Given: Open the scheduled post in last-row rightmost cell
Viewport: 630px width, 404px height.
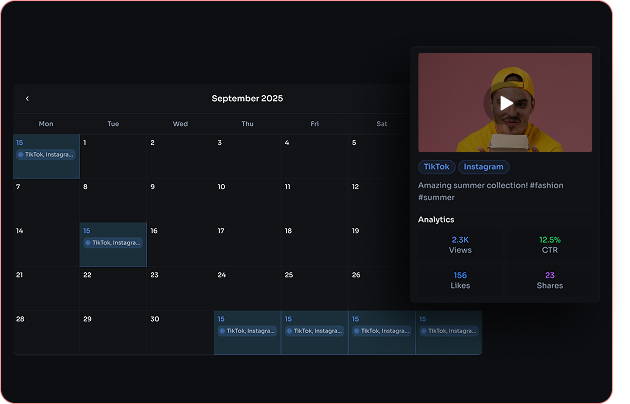Looking at the screenshot, I should pos(448,331).
